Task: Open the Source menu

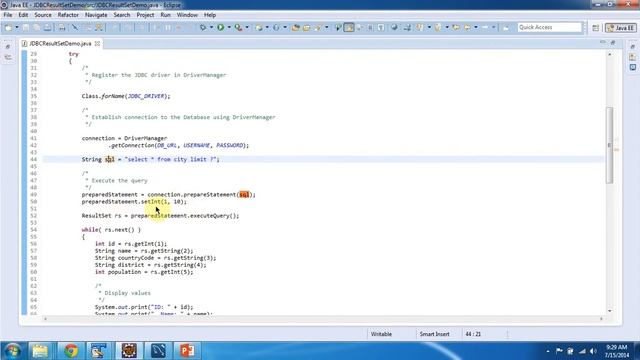Action: (x=43, y=15)
